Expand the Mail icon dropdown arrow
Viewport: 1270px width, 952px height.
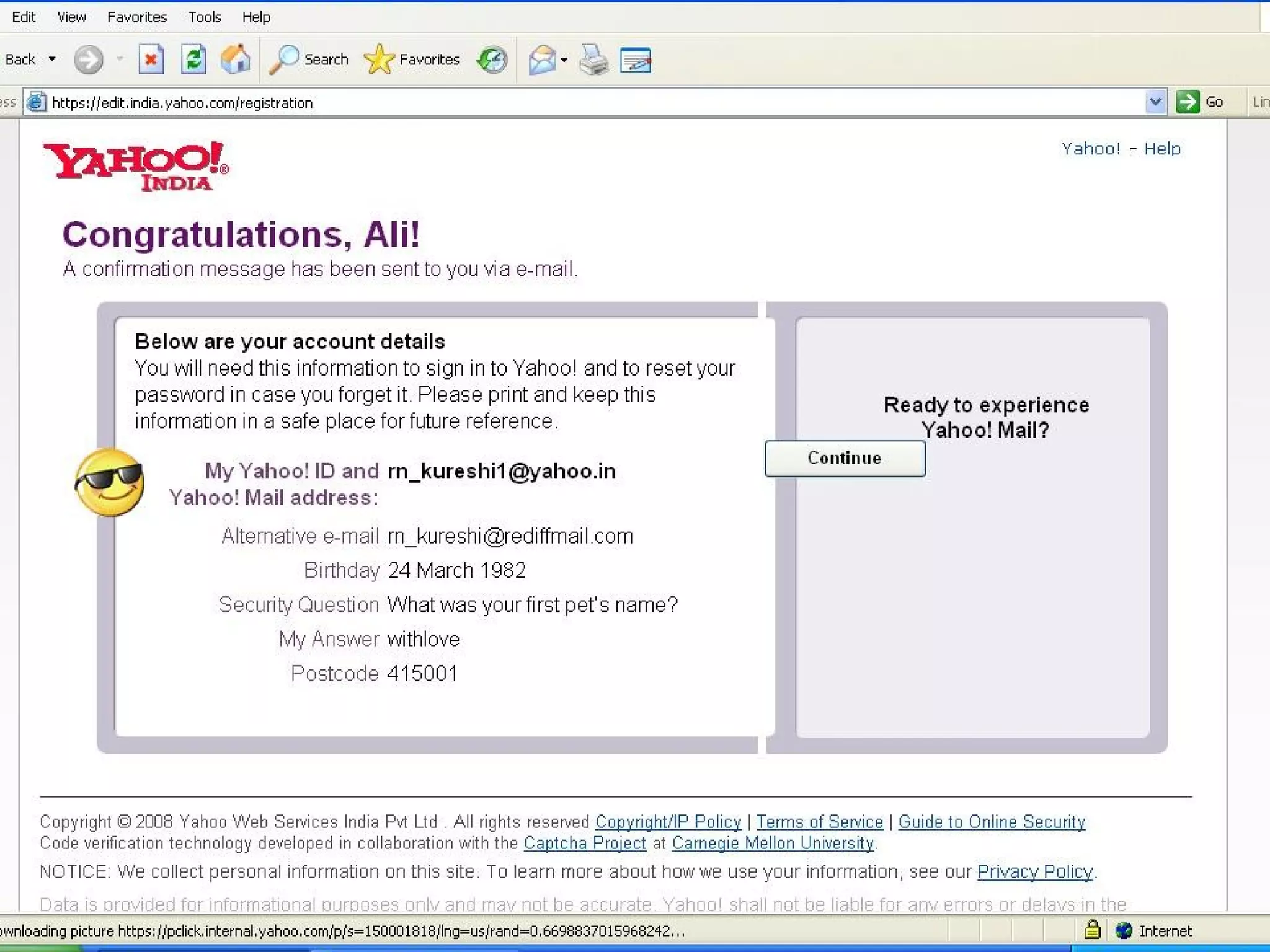click(564, 60)
